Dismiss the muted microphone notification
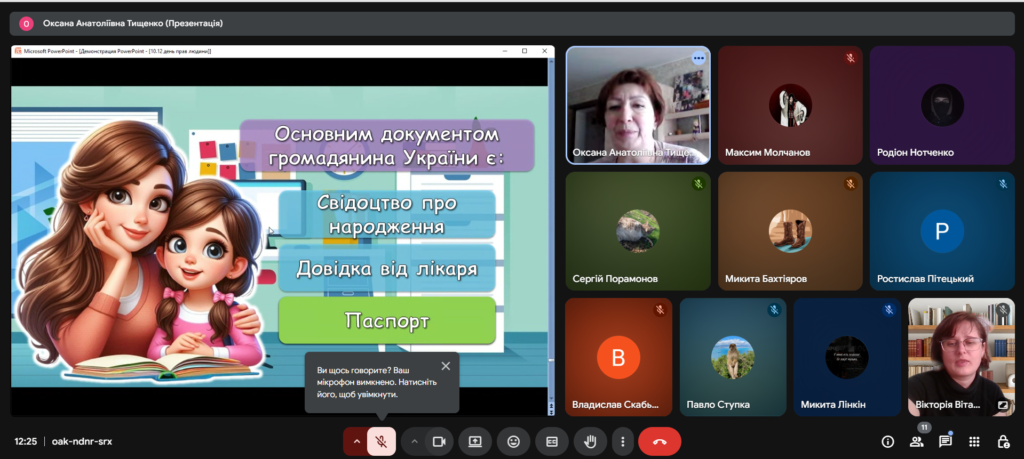This screenshot has width=1024, height=459. coord(445,366)
